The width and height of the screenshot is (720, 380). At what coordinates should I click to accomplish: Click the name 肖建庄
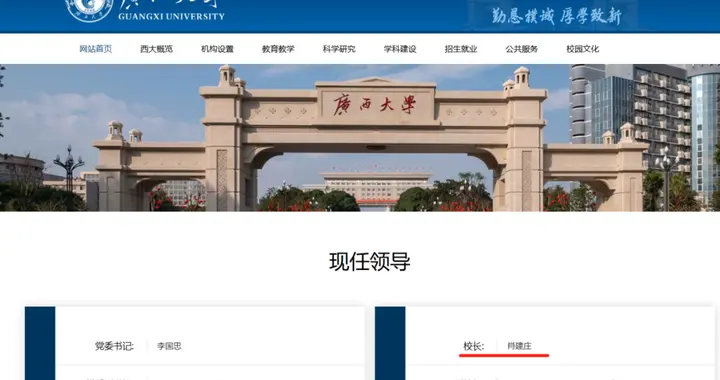pos(519,346)
